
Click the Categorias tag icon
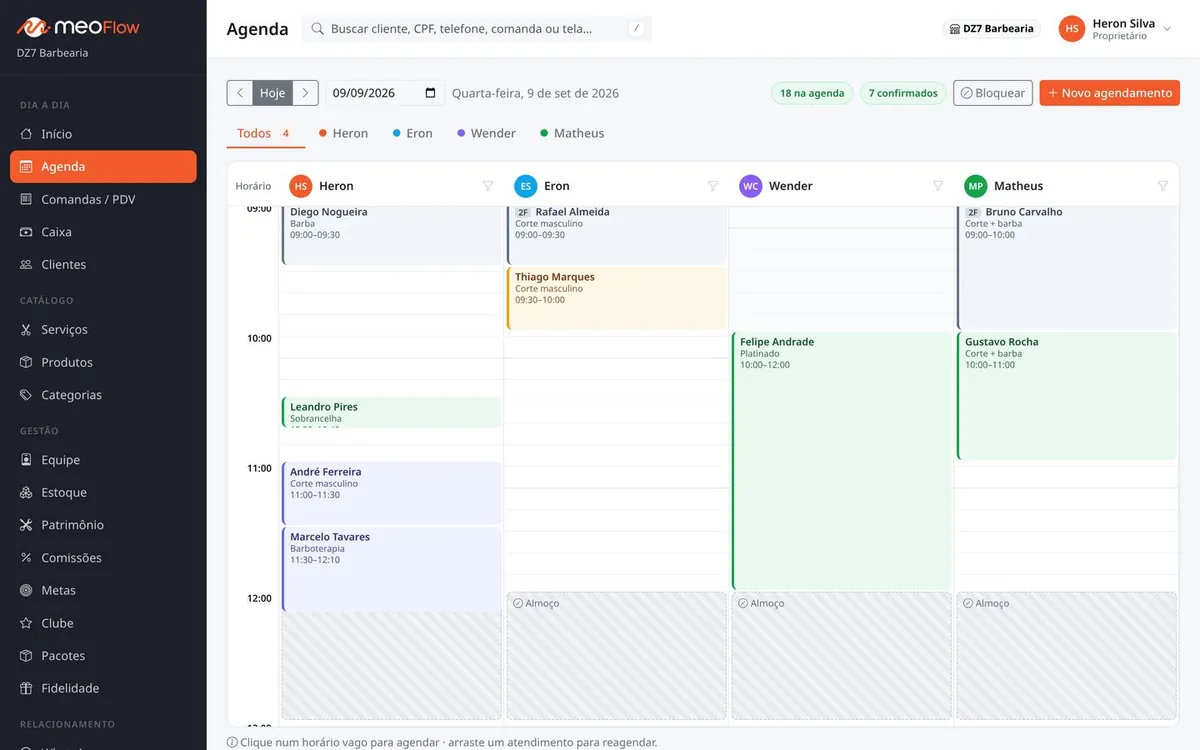[27, 395]
